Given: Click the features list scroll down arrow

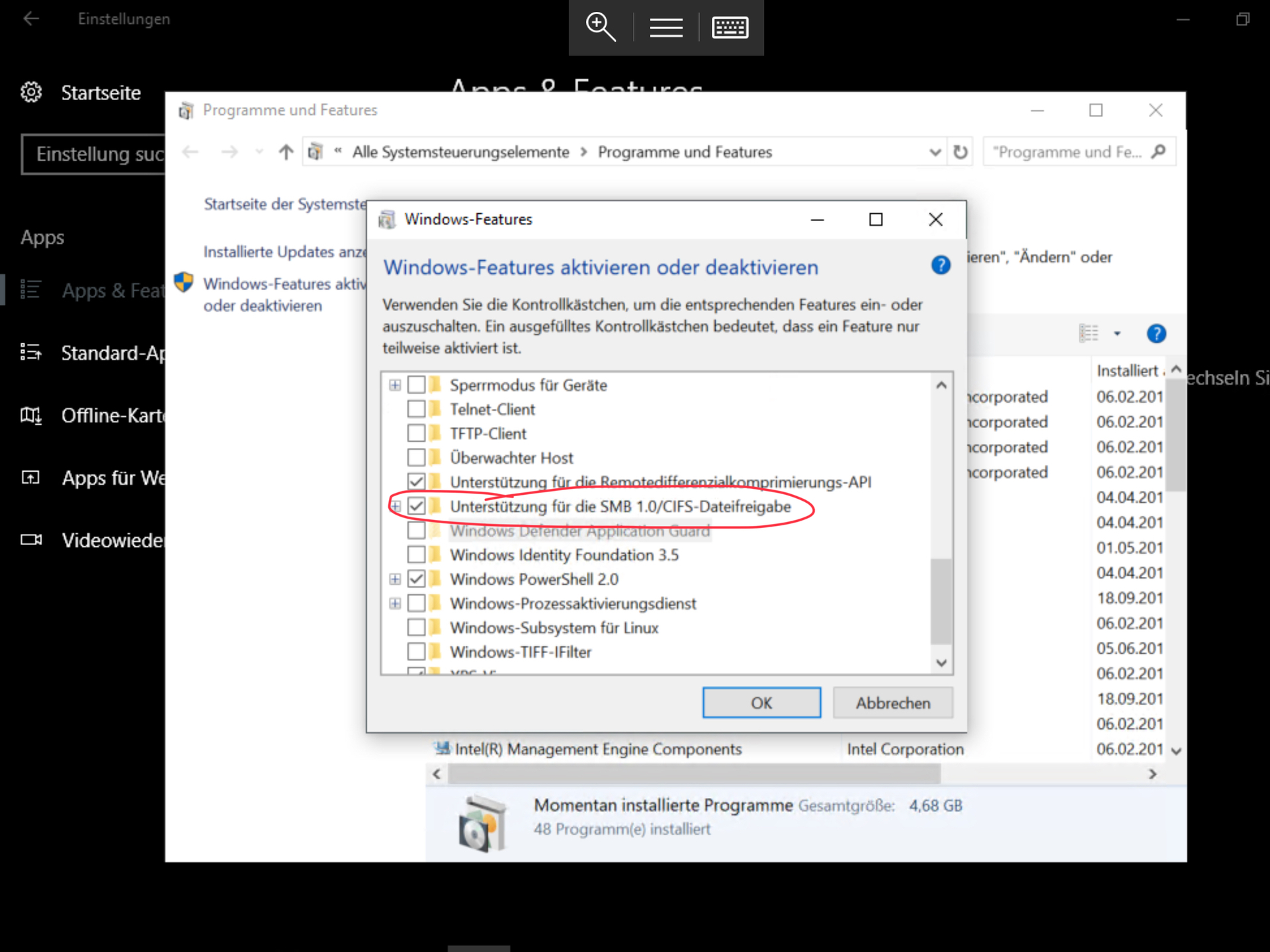Looking at the screenshot, I should click(941, 662).
